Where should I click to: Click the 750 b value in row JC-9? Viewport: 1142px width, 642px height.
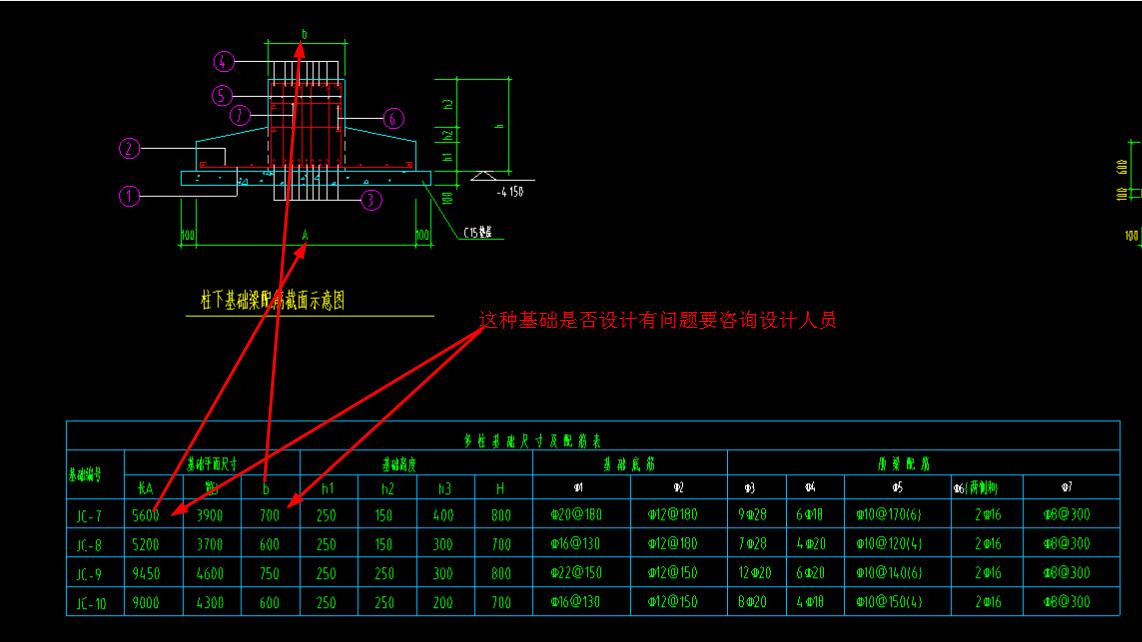[269, 574]
